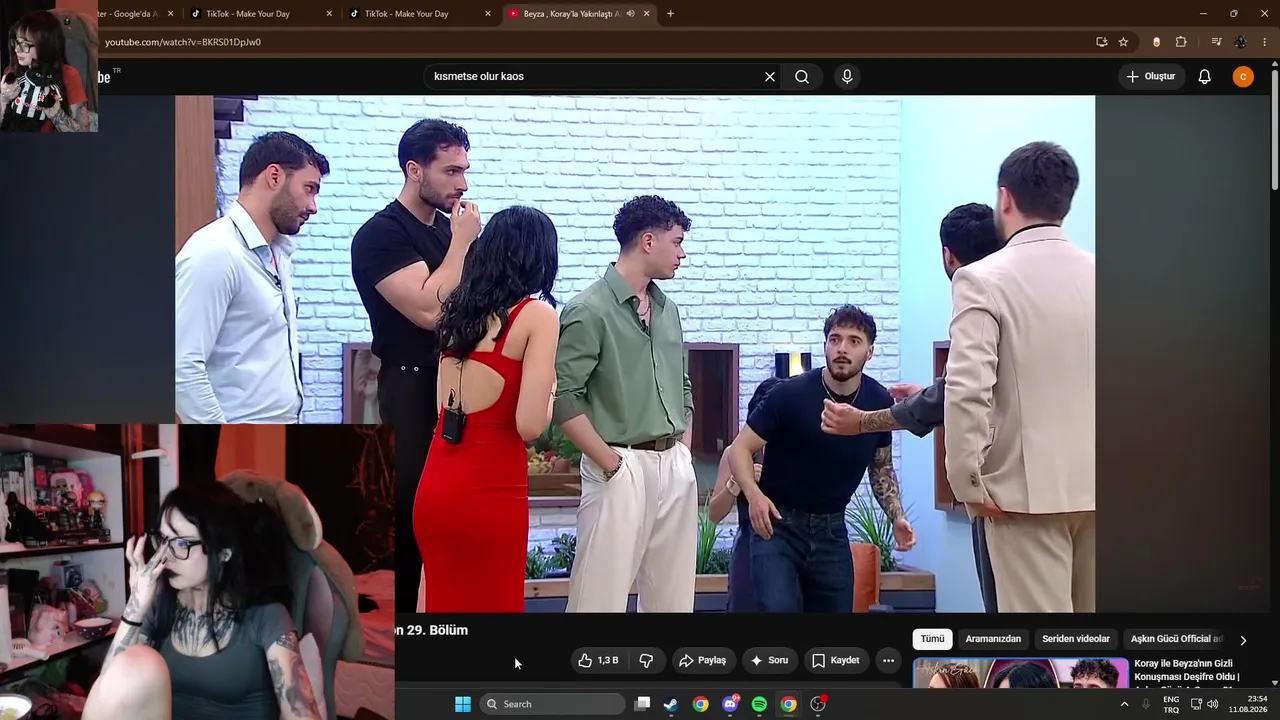Viewport: 1280px width, 720px height.
Task: Click the YouTube video player area
Action: (635, 354)
